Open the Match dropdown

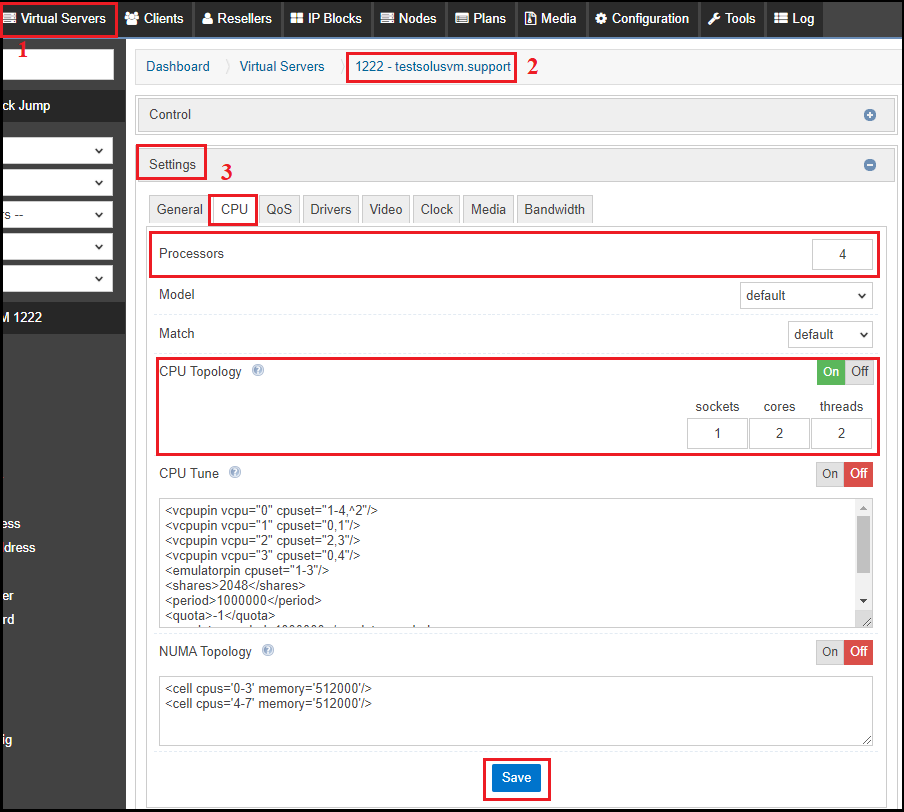pyautogui.click(x=829, y=334)
